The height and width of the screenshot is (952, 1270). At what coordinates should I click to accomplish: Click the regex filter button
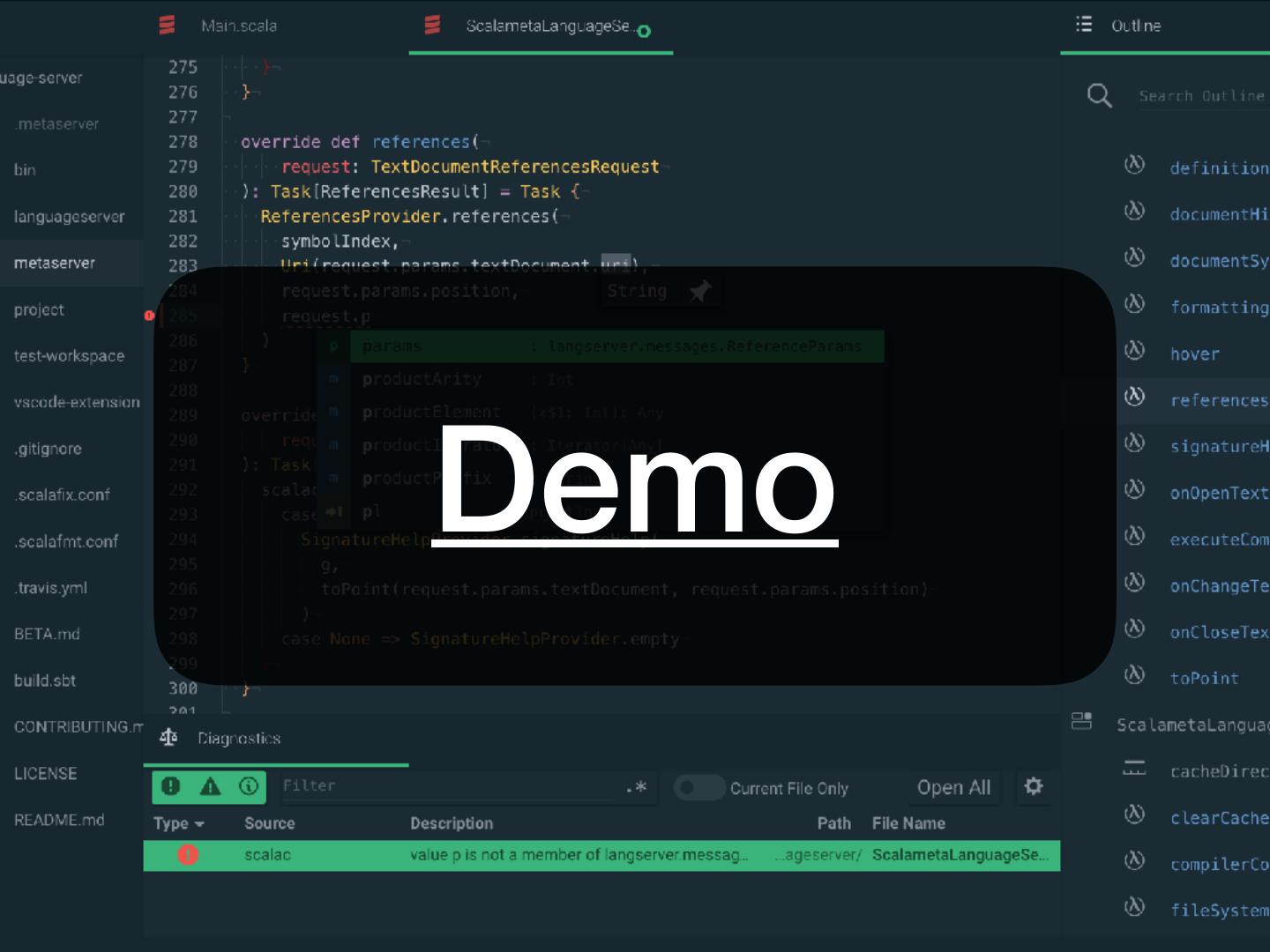pos(636,787)
